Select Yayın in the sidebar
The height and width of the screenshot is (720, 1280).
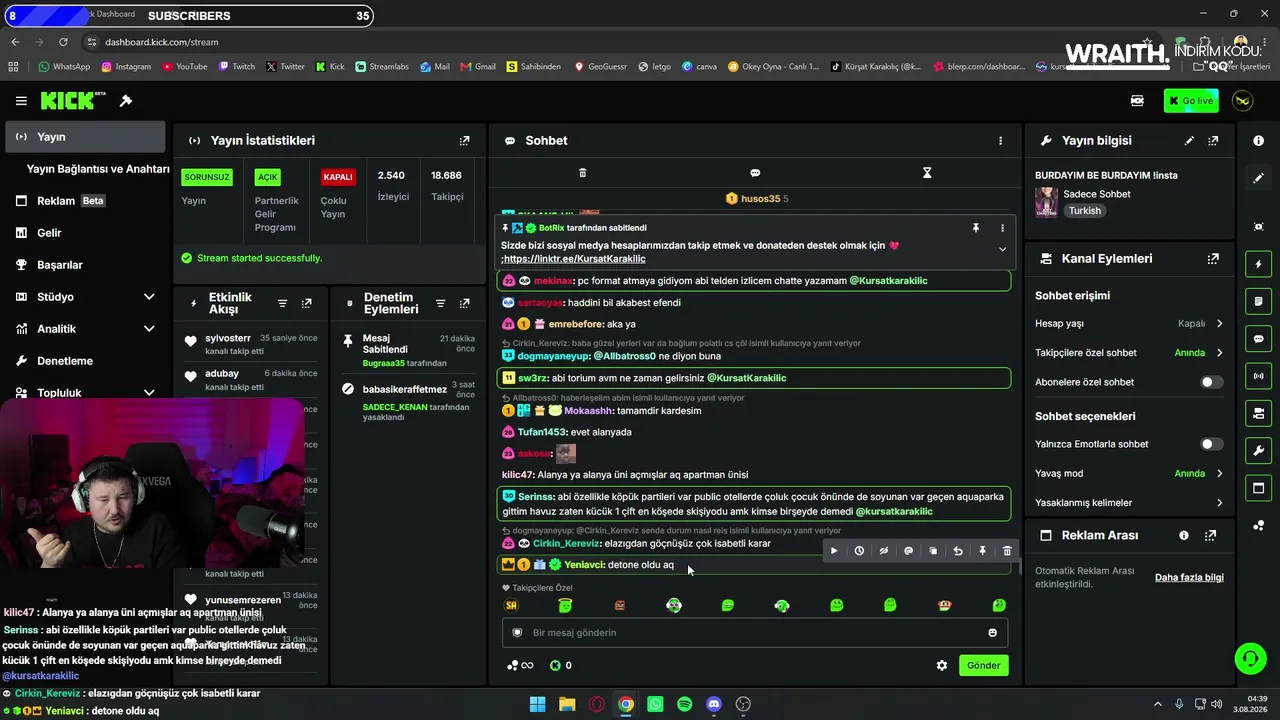(x=85, y=137)
